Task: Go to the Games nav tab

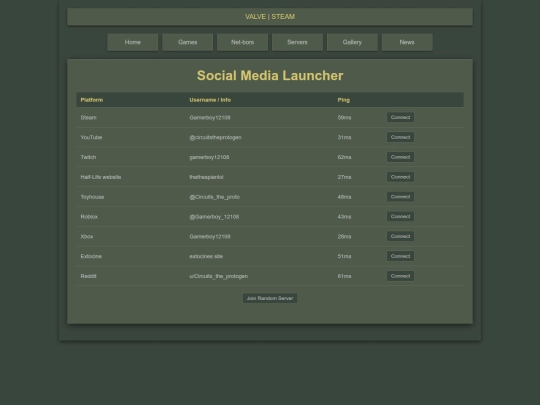Action: click(188, 42)
